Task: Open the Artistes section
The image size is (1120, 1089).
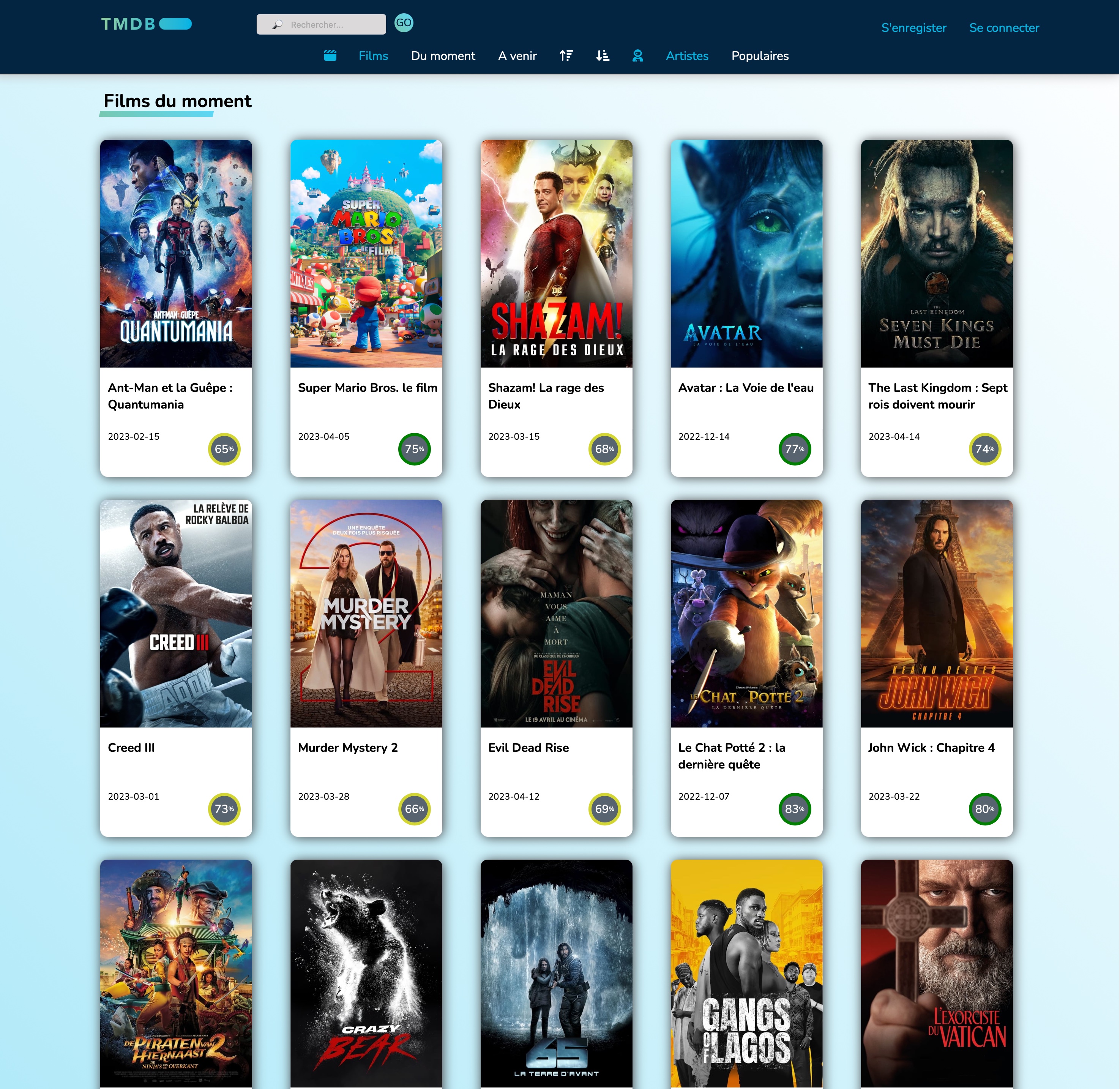Action: [x=686, y=56]
